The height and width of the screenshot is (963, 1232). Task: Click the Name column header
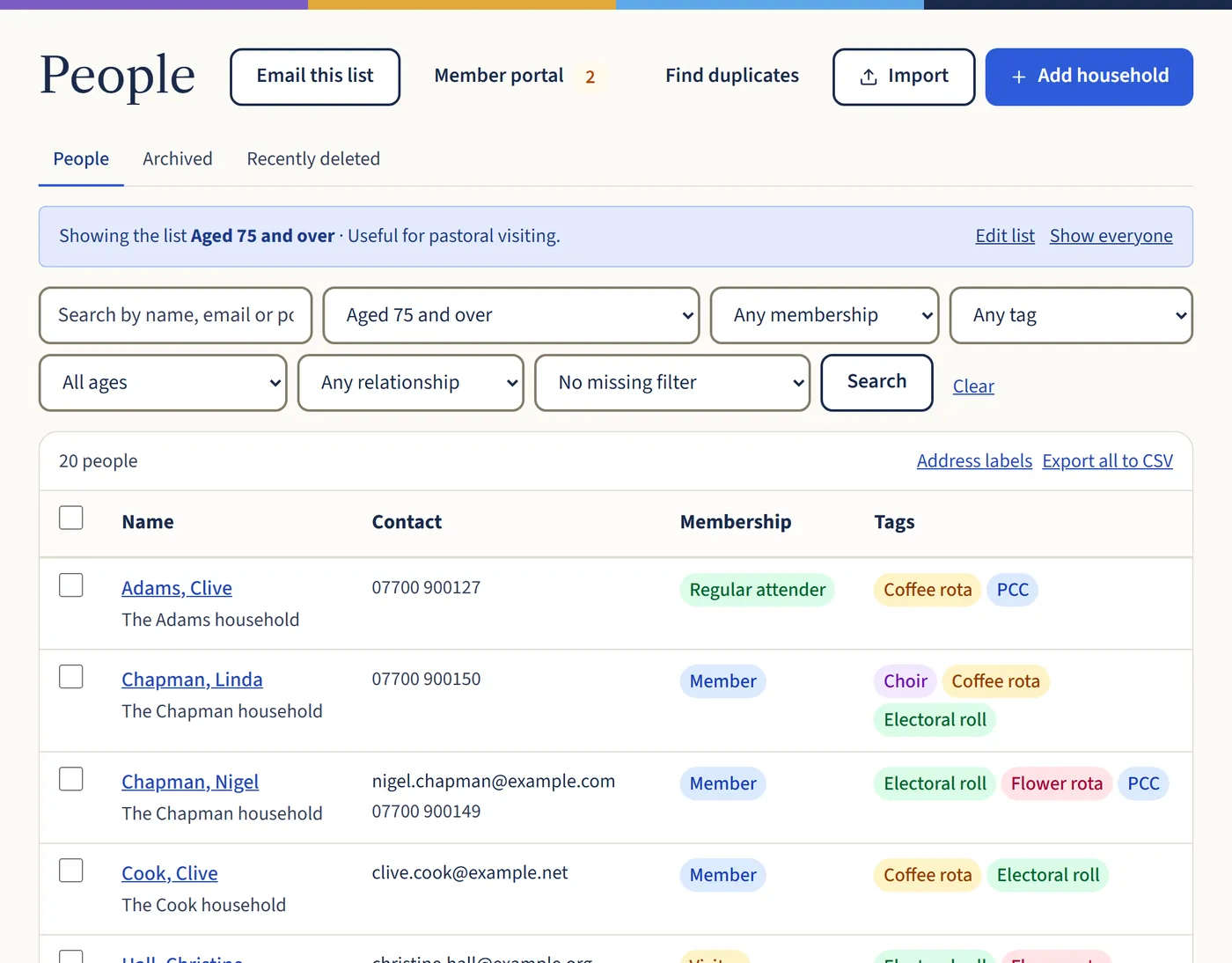148,522
